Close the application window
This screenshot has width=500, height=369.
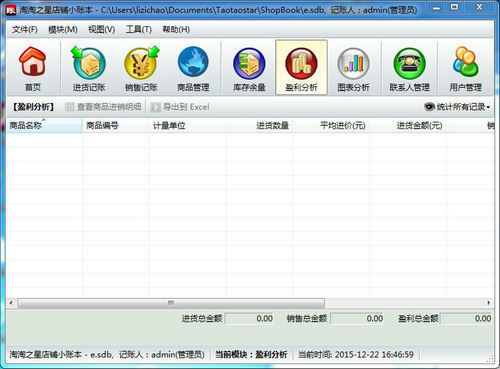[479, 8]
